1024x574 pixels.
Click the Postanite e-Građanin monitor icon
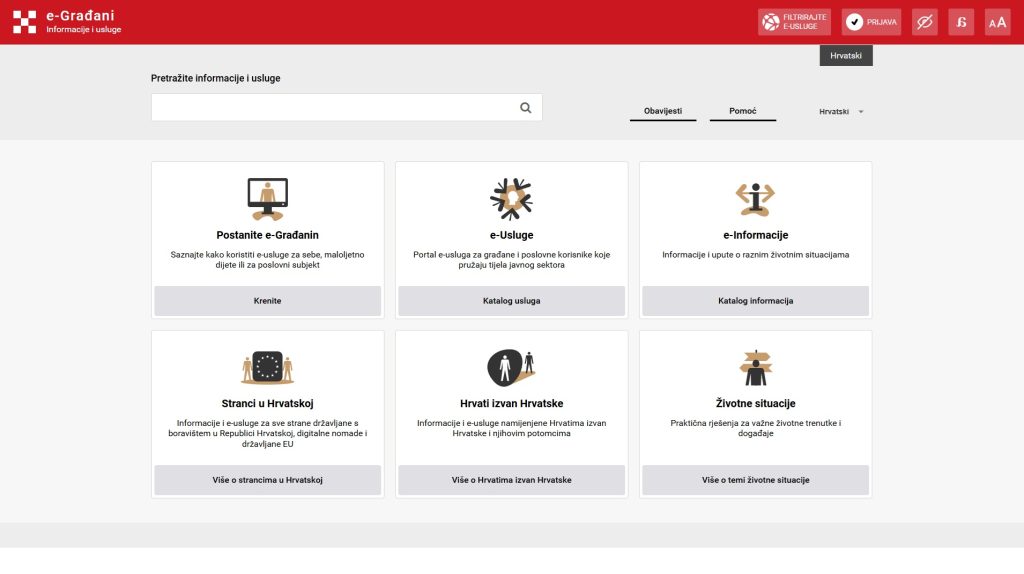[x=267, y=198]
